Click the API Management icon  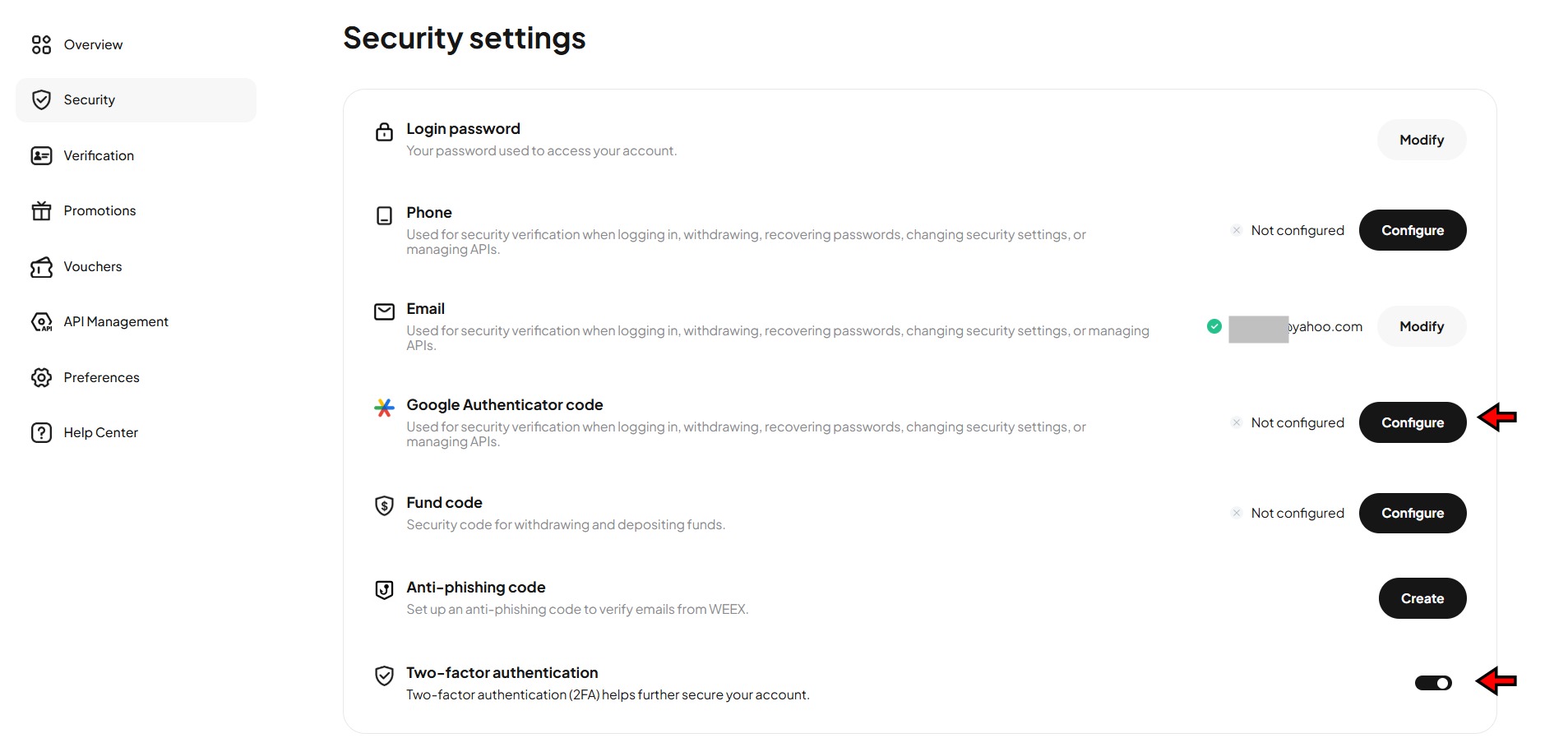(x=41, y=322)
